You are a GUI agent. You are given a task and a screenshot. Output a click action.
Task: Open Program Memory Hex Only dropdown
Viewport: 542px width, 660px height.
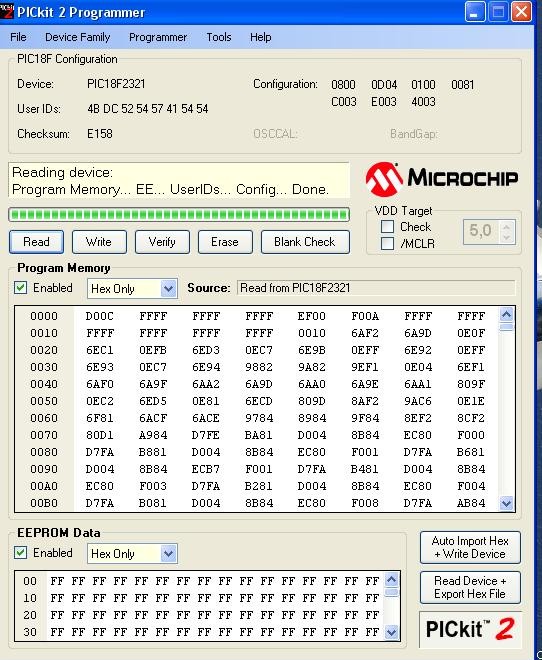[x=168, y=289]
